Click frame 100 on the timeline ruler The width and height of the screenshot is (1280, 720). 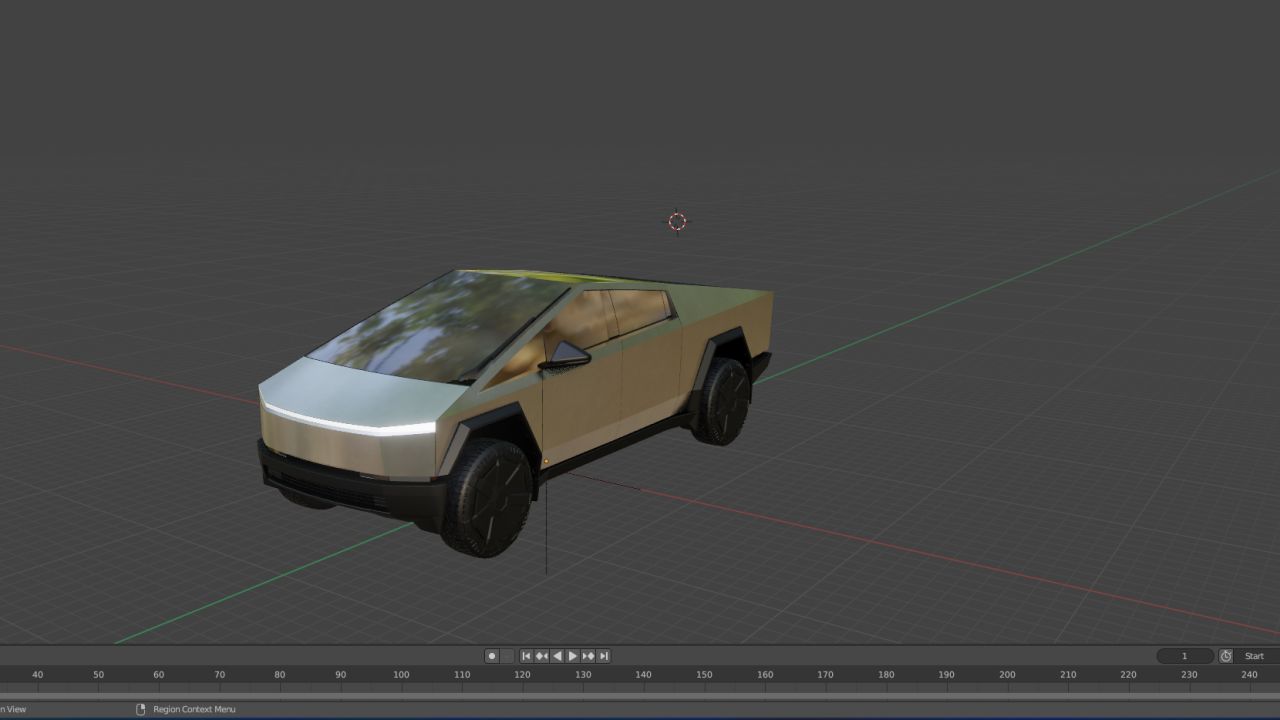(x=401, y=675)
